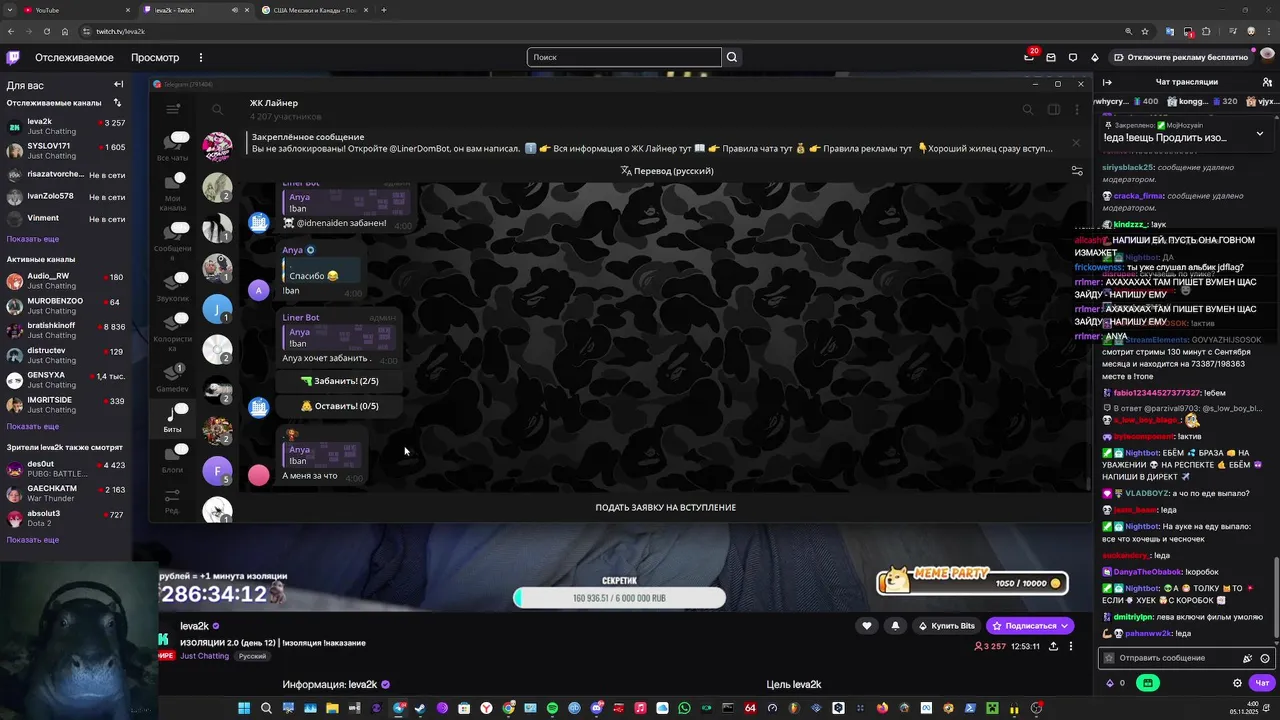
Task: Sort followed channels with arrows icon
Action: tap(117, 103)
